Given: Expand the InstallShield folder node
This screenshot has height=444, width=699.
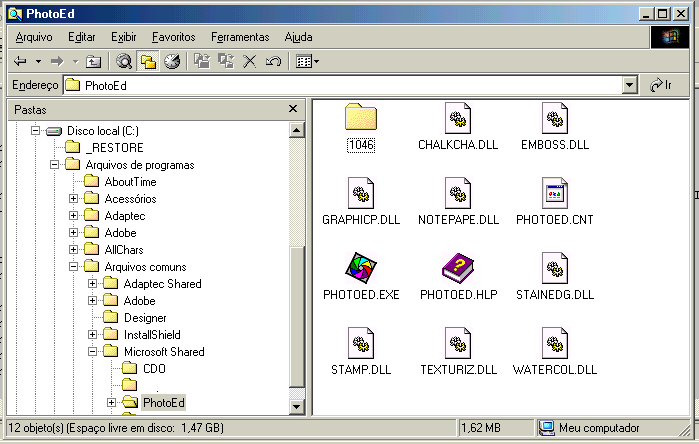Looking at the screenshot, I should pyautogui.click(x=93, y=334).
